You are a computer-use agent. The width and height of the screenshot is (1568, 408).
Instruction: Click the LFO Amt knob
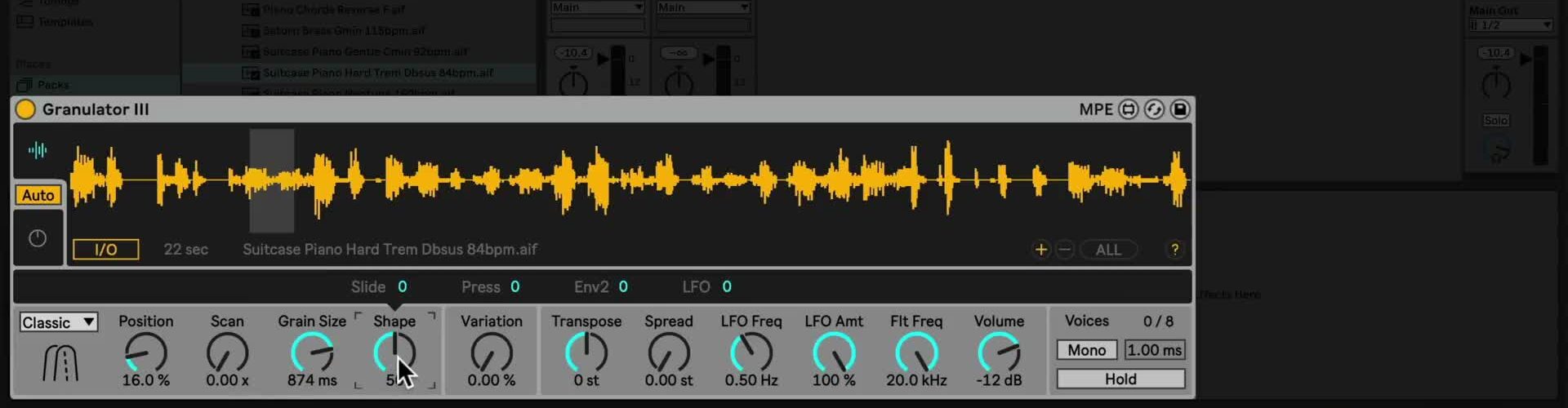pos(834,353)
